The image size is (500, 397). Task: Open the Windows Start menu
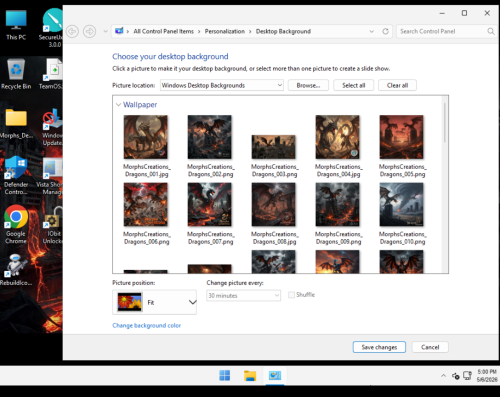pyautogui.click(x=225, y=375)
